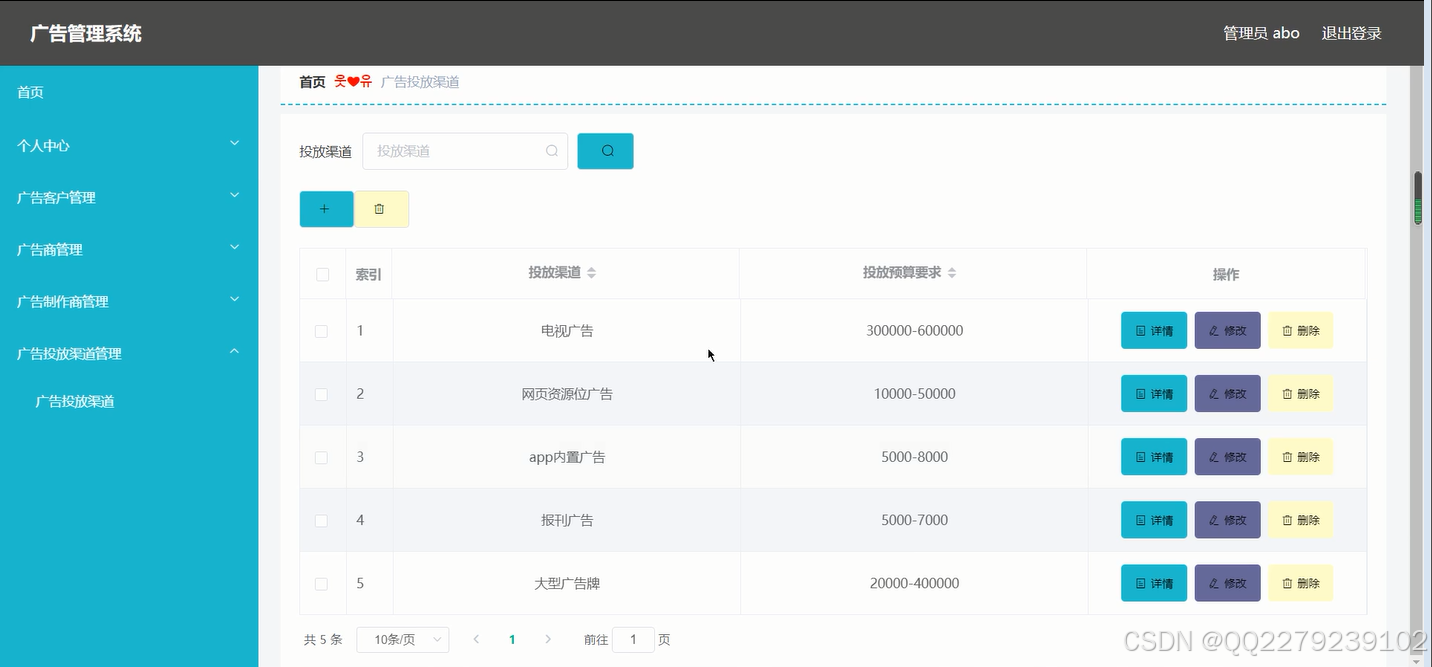Click the batch delete trash icon
This screenshot has height=667, width=1432.
[381, 208]
